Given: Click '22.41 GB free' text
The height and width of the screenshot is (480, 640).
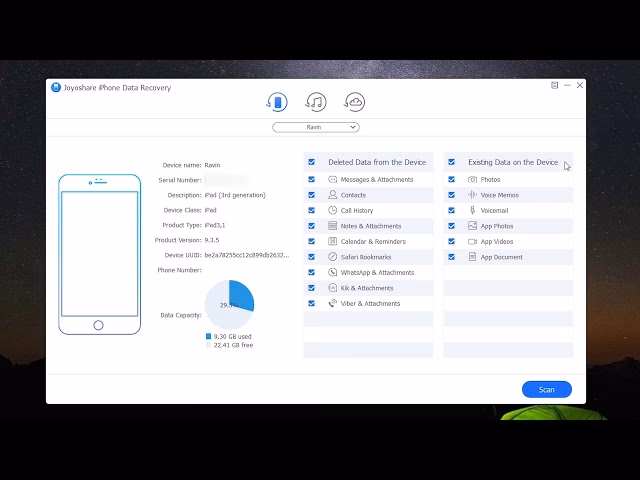Looking at the screenshot, I should click(233, 345).
